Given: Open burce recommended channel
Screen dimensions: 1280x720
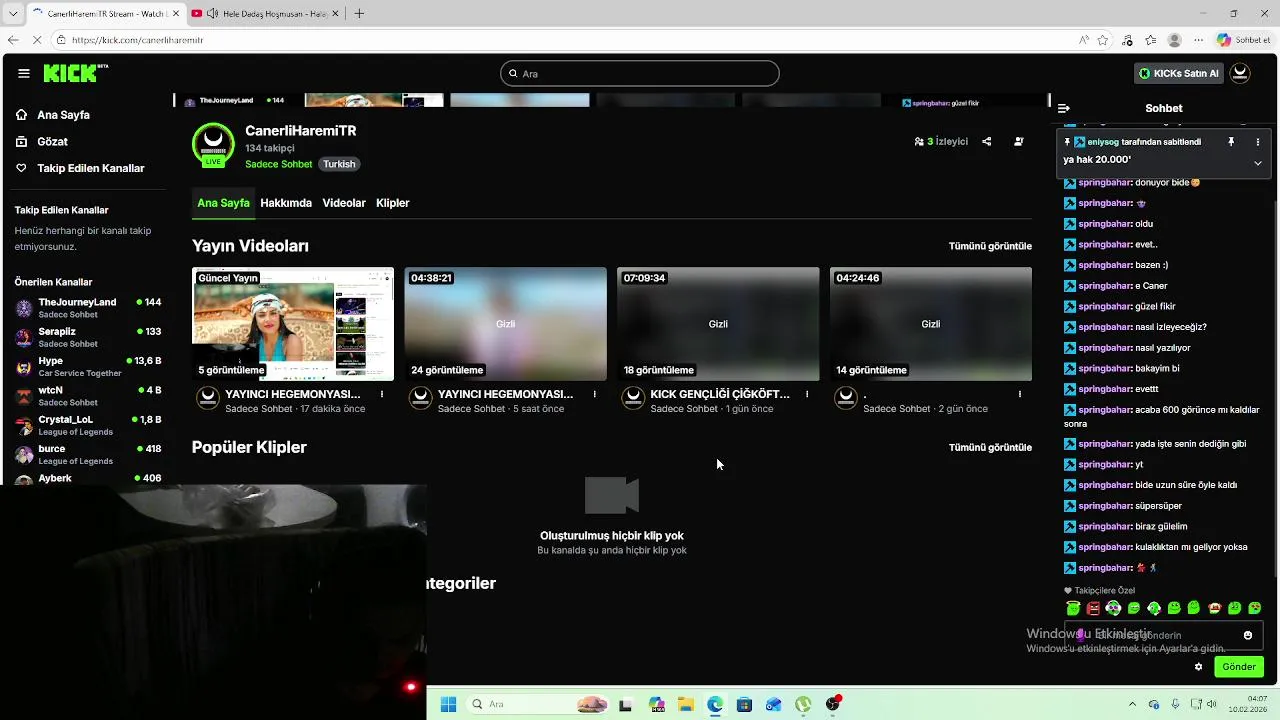Looking at the screenshot, I should (x=88, y=454).
